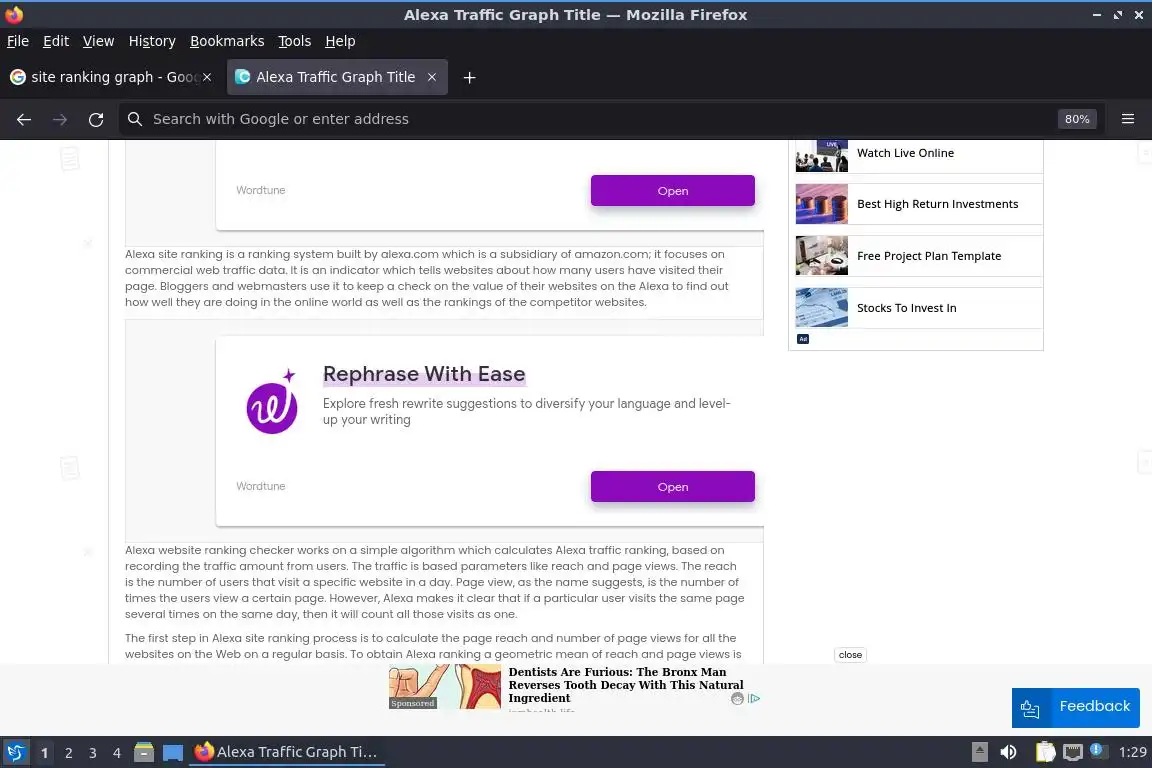Click the 1:29 clock in the tray
Viewport: 1152px width, 768px height.
click(x=1132, y=752)
